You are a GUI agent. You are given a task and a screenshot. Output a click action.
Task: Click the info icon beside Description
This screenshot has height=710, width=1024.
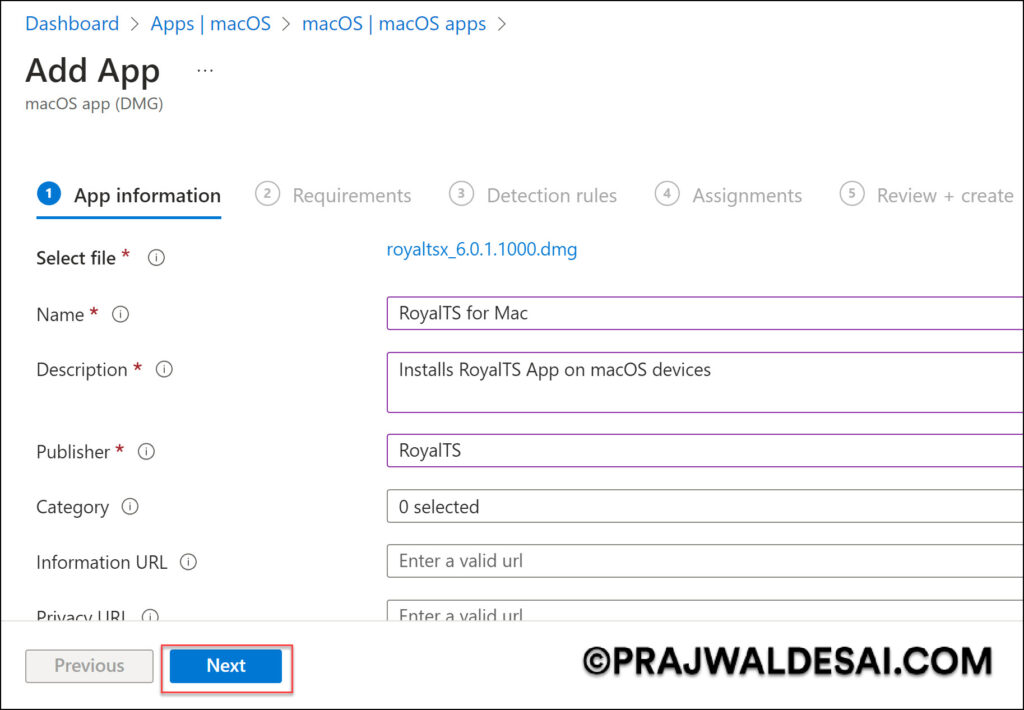pos(164,369)
